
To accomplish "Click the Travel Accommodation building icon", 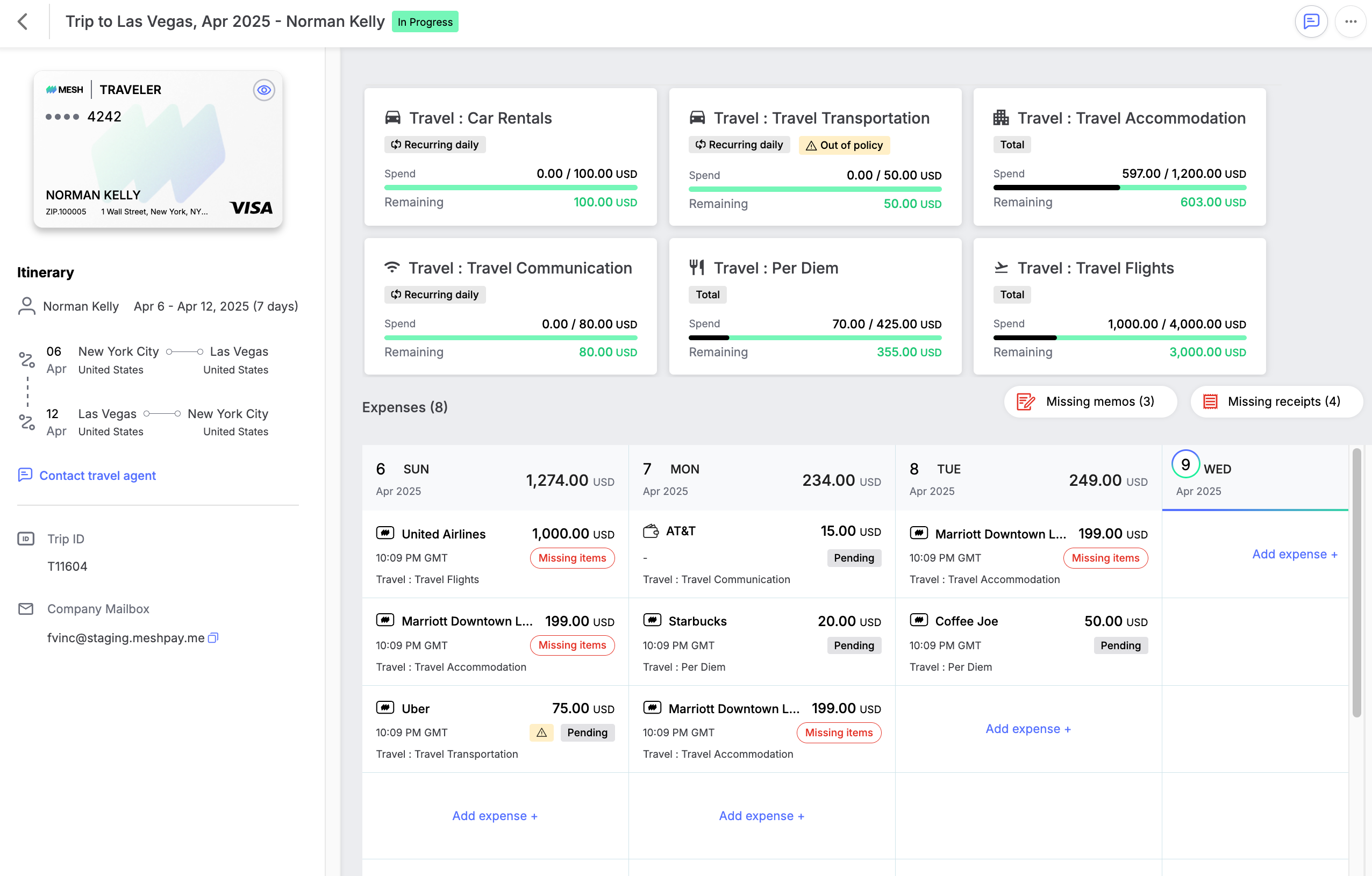I will point(1001,118).
